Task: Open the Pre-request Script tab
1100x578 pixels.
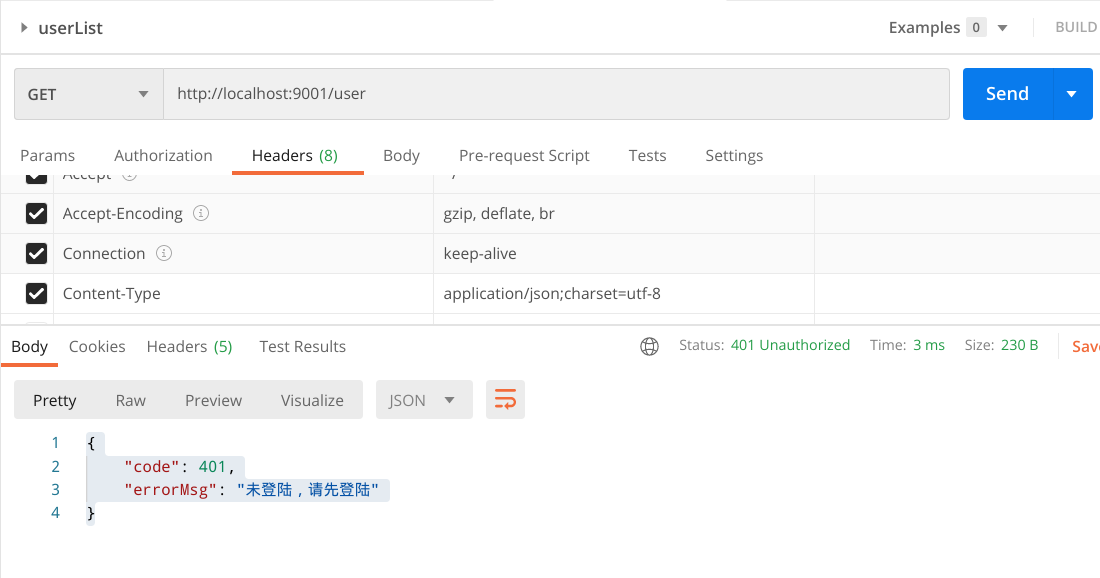Action: pyautogui.click(x=524, y=155)
